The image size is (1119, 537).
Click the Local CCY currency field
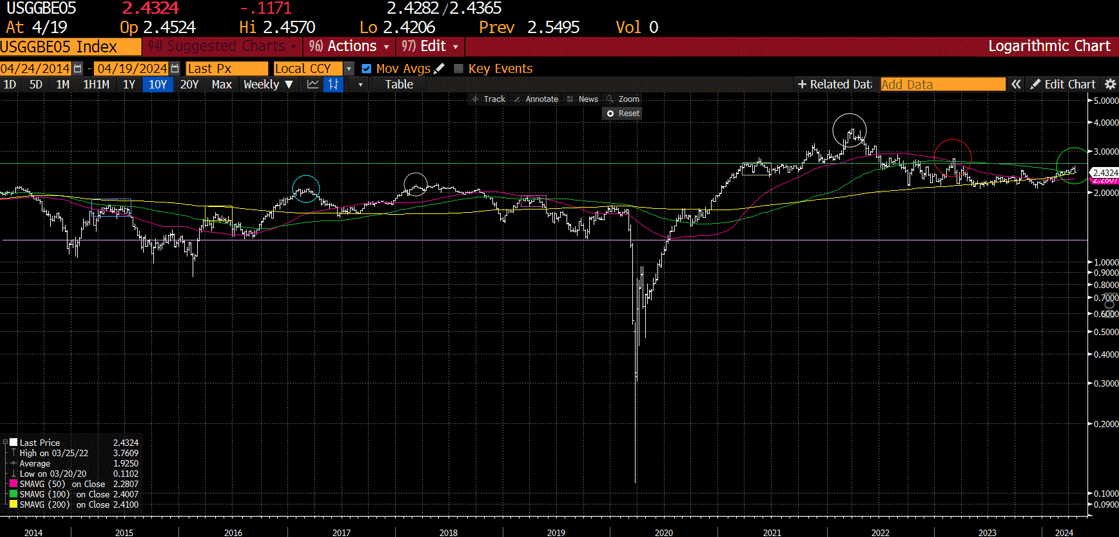[x=309, y=69]
